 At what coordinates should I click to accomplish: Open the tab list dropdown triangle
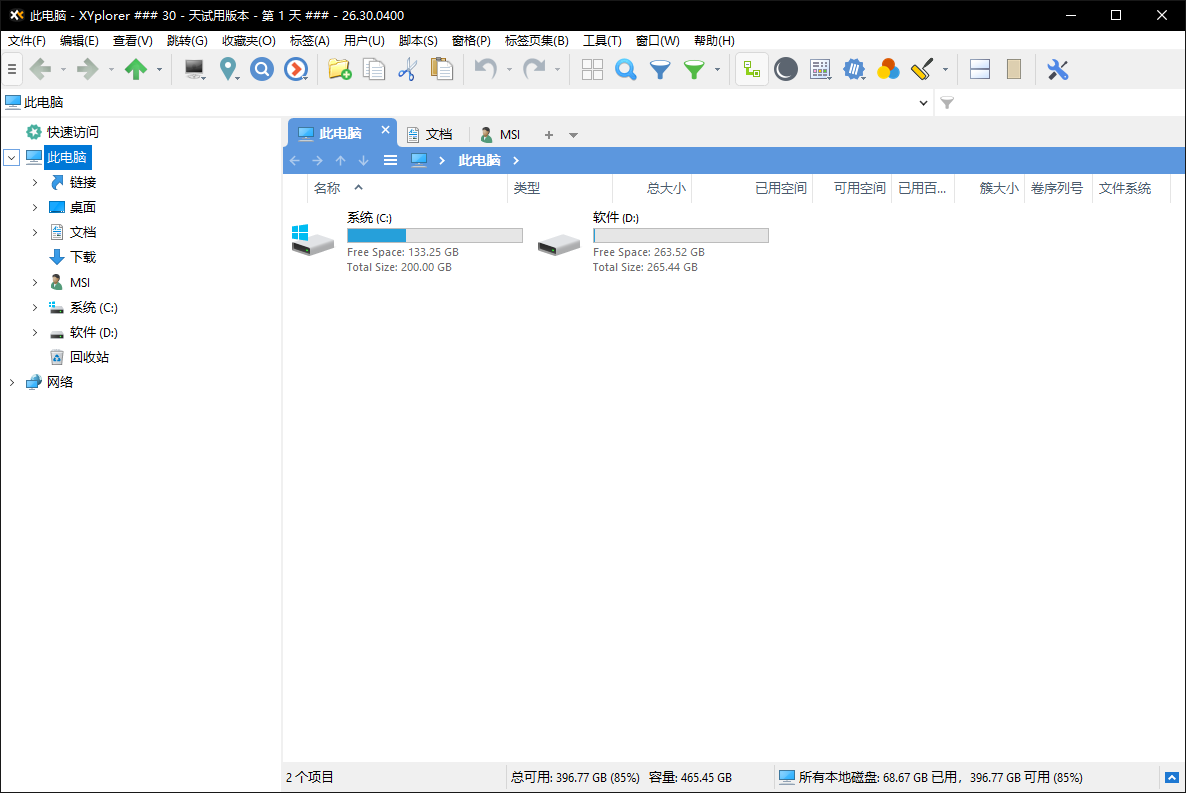(x=573, y=135)
